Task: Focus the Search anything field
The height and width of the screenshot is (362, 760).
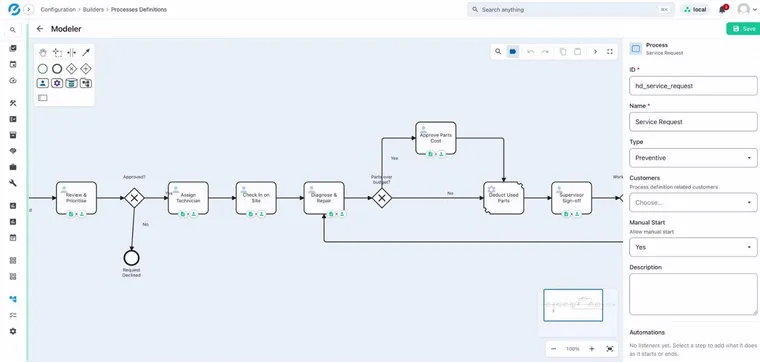Action: [570, 9]
